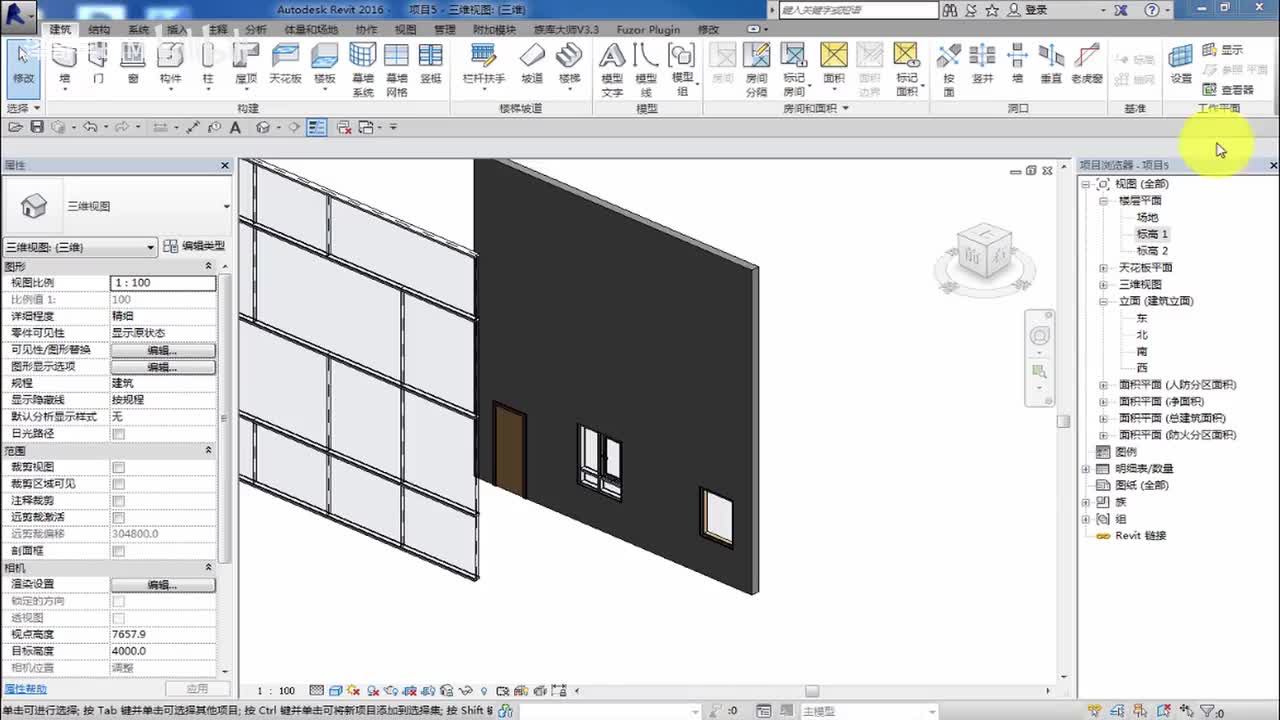The height and width of the screenshot is (720, 1280).
Task: Check the 注释裁剪 checkbox
Action: point(119,501)
